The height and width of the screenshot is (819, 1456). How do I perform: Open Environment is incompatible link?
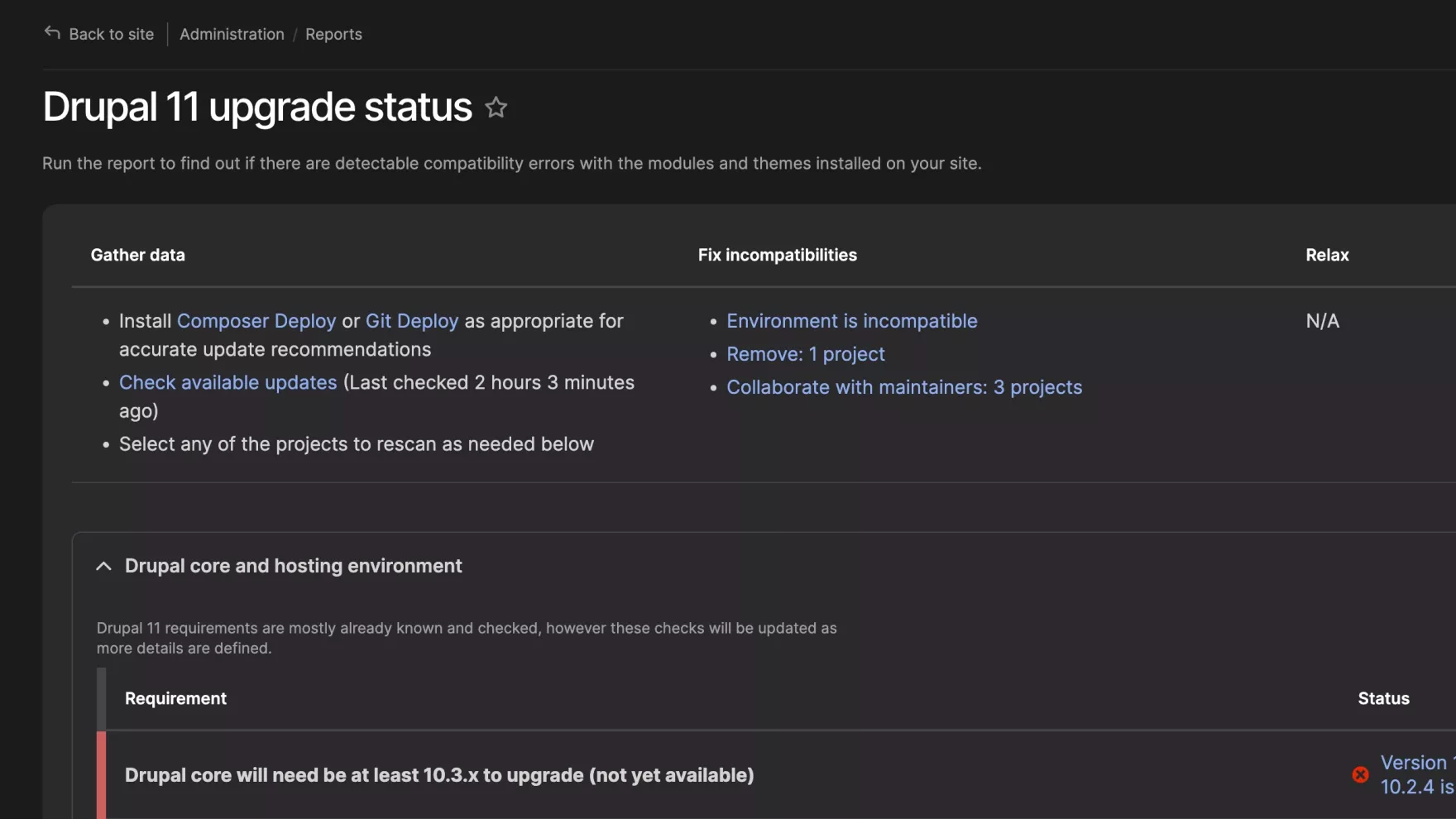pyautogui.click(x=852, y=321)
